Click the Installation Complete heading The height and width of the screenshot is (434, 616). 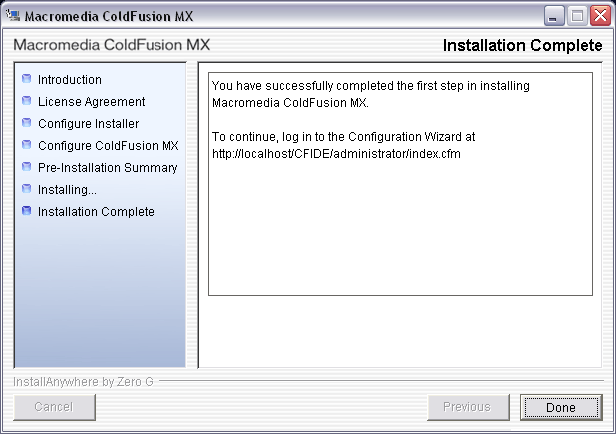point(522,46)
